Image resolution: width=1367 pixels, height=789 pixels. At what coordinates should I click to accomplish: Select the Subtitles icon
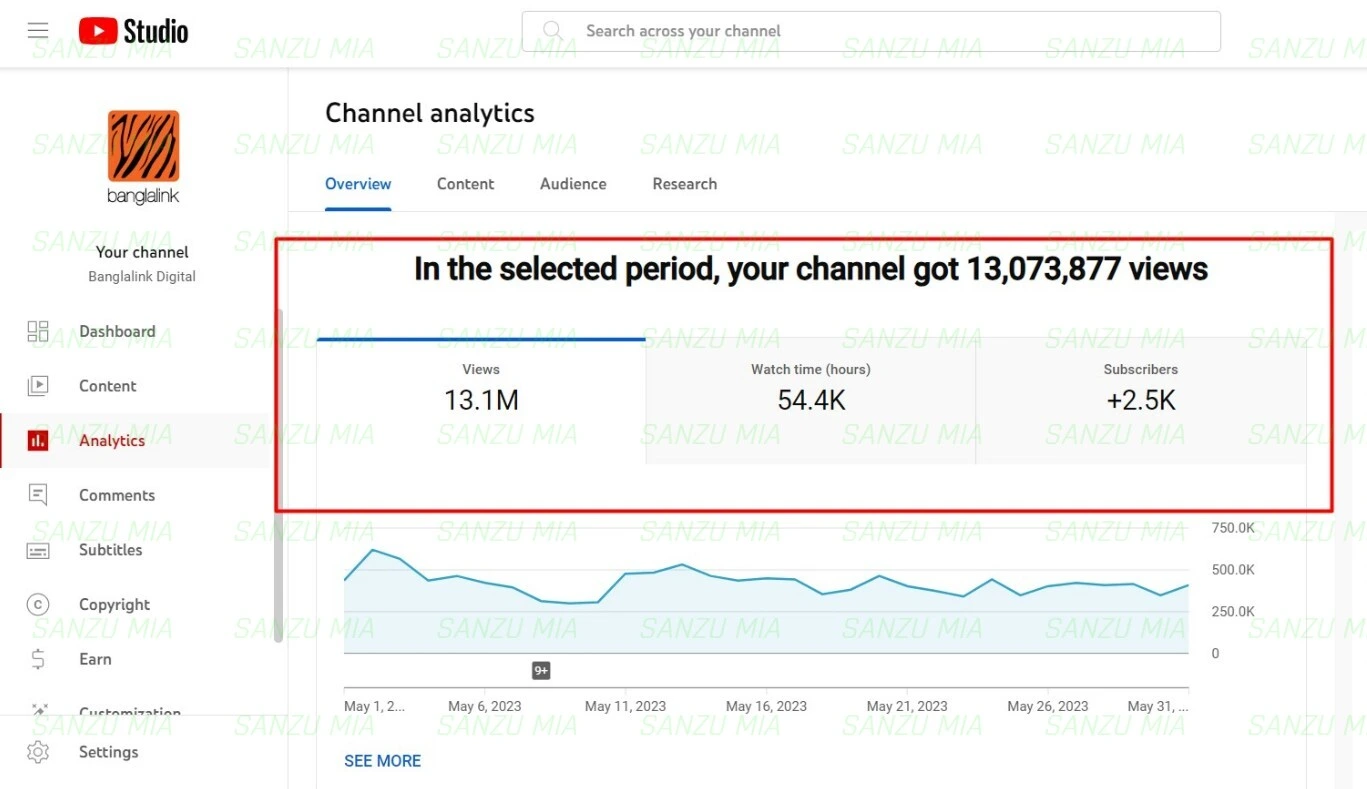point(38,549)
